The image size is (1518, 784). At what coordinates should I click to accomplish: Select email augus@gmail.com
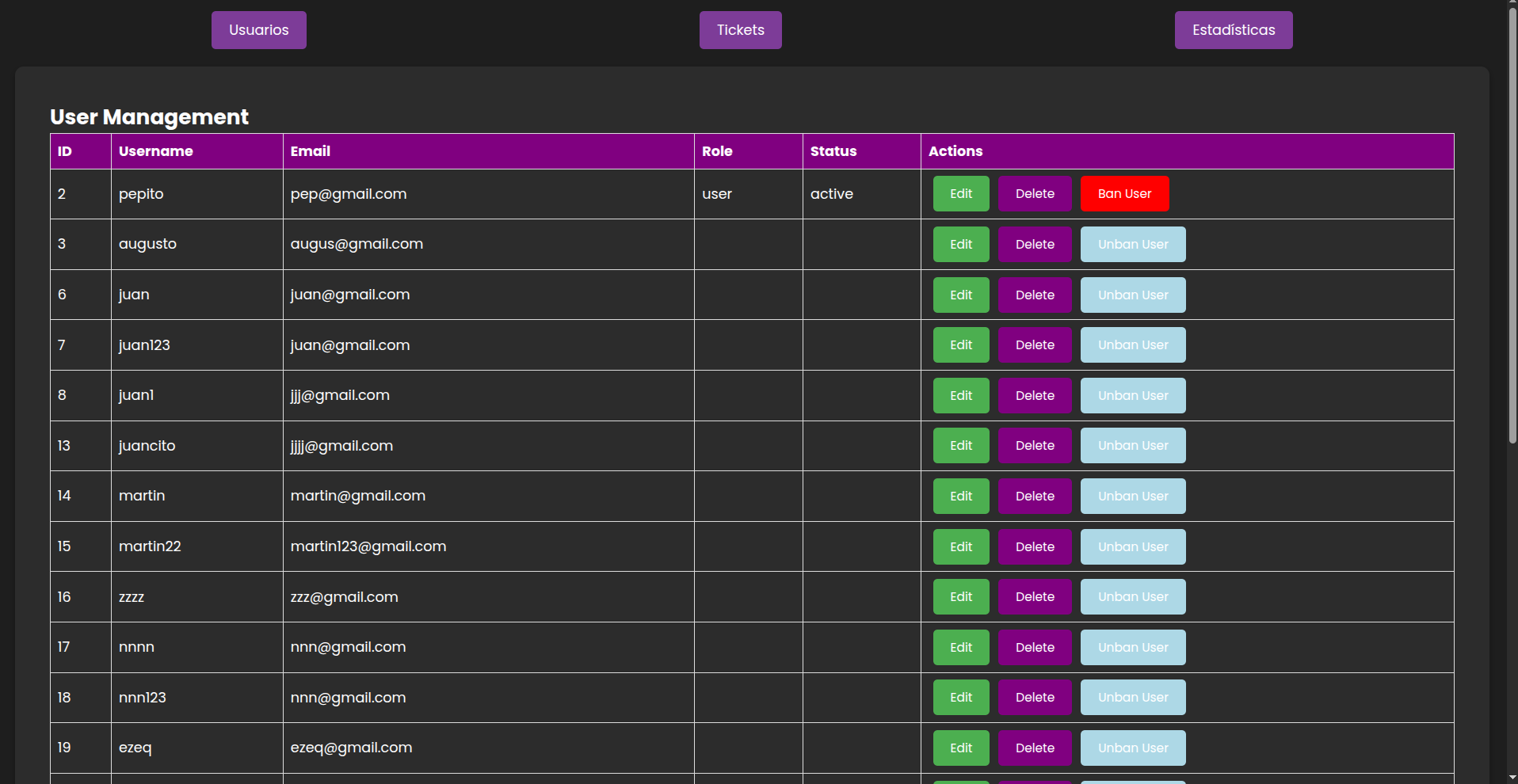[x=357, y=244]
